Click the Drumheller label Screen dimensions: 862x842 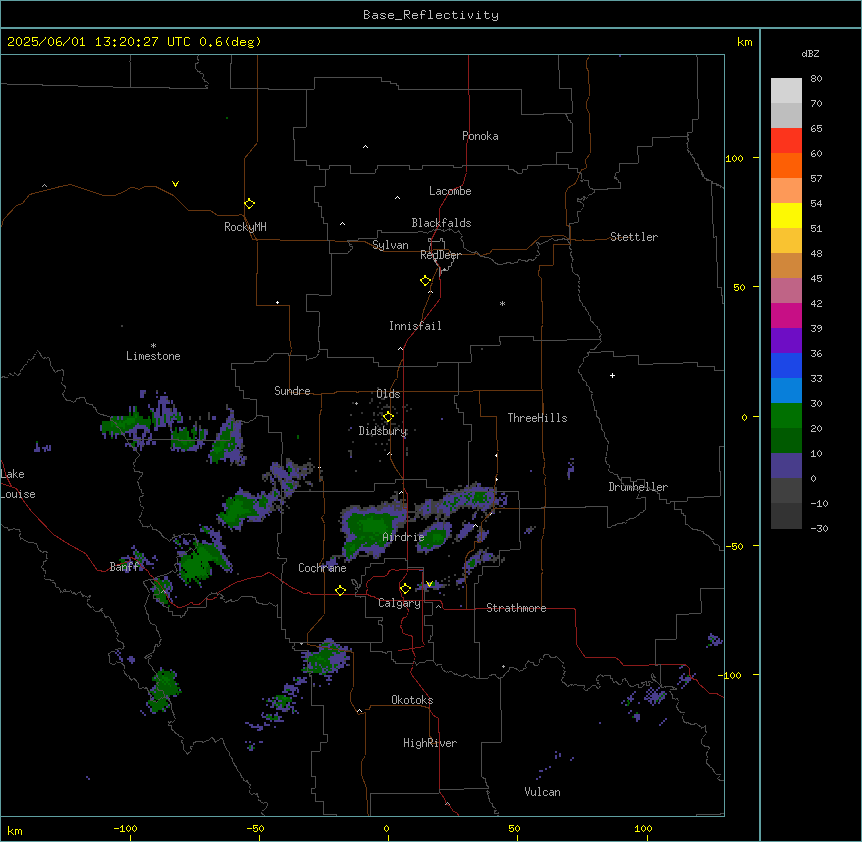[x=638, y=487]
